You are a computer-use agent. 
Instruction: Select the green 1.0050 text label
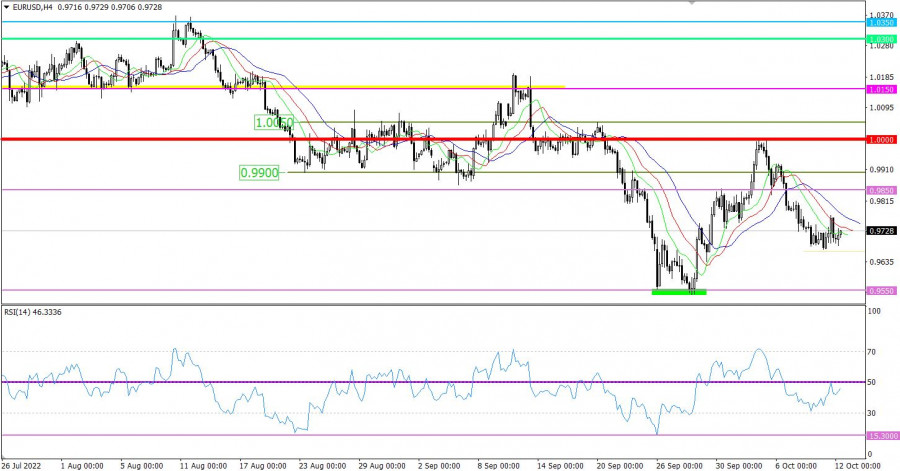[x=273, y=122]
